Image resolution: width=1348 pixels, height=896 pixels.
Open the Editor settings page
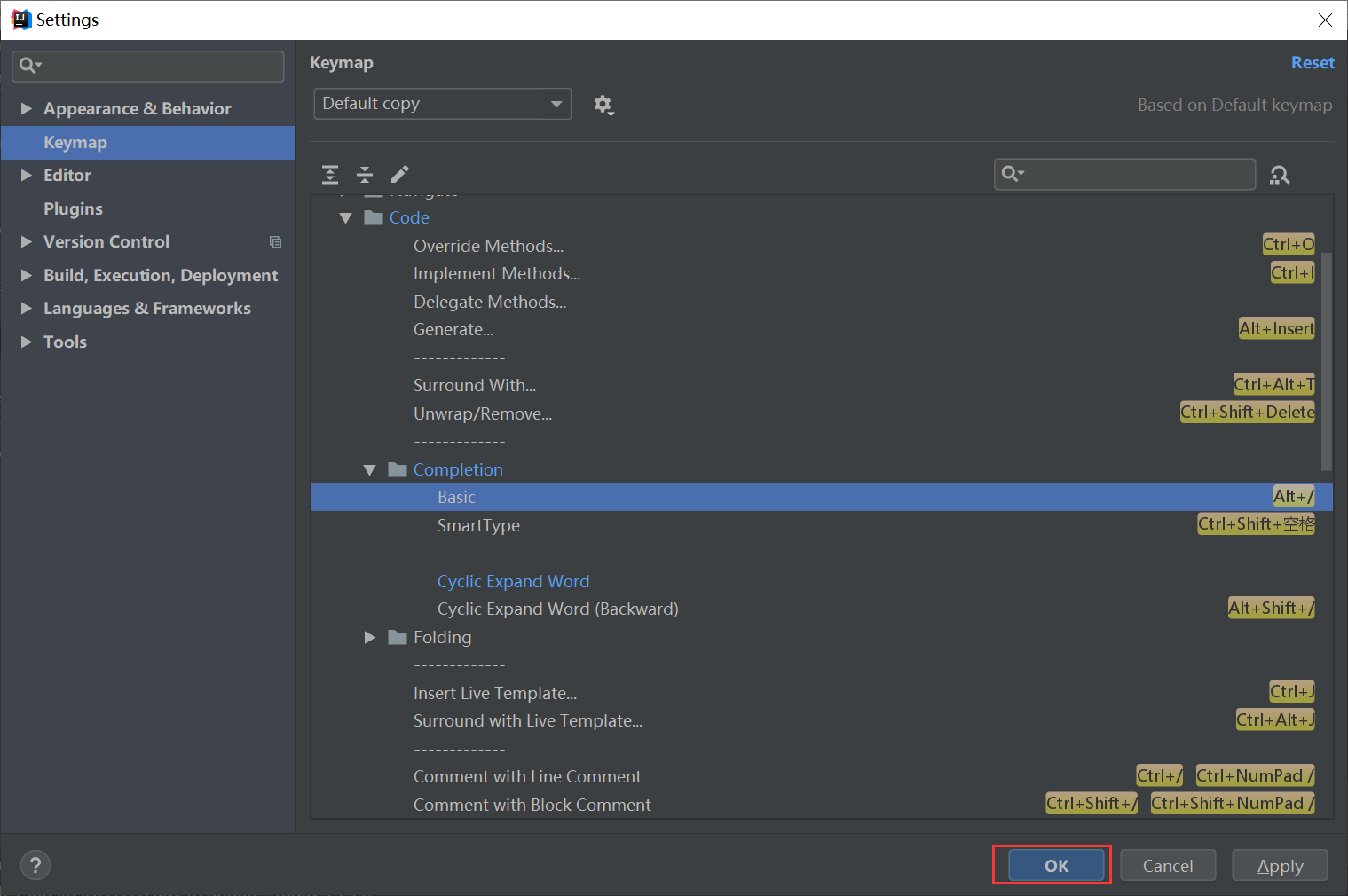(67, 175)
